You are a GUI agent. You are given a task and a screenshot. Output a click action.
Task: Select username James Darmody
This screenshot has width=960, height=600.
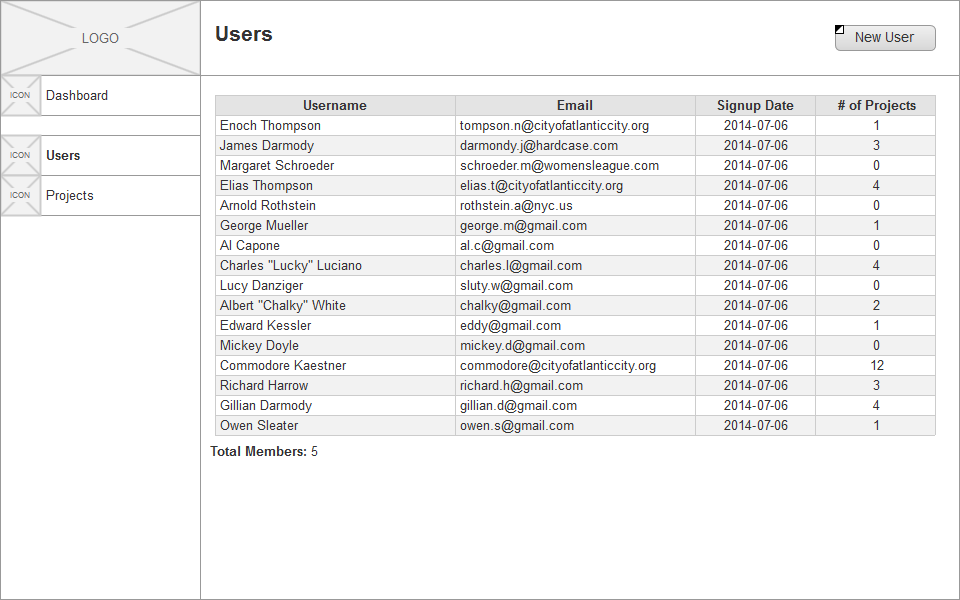(x=267, y=146)
